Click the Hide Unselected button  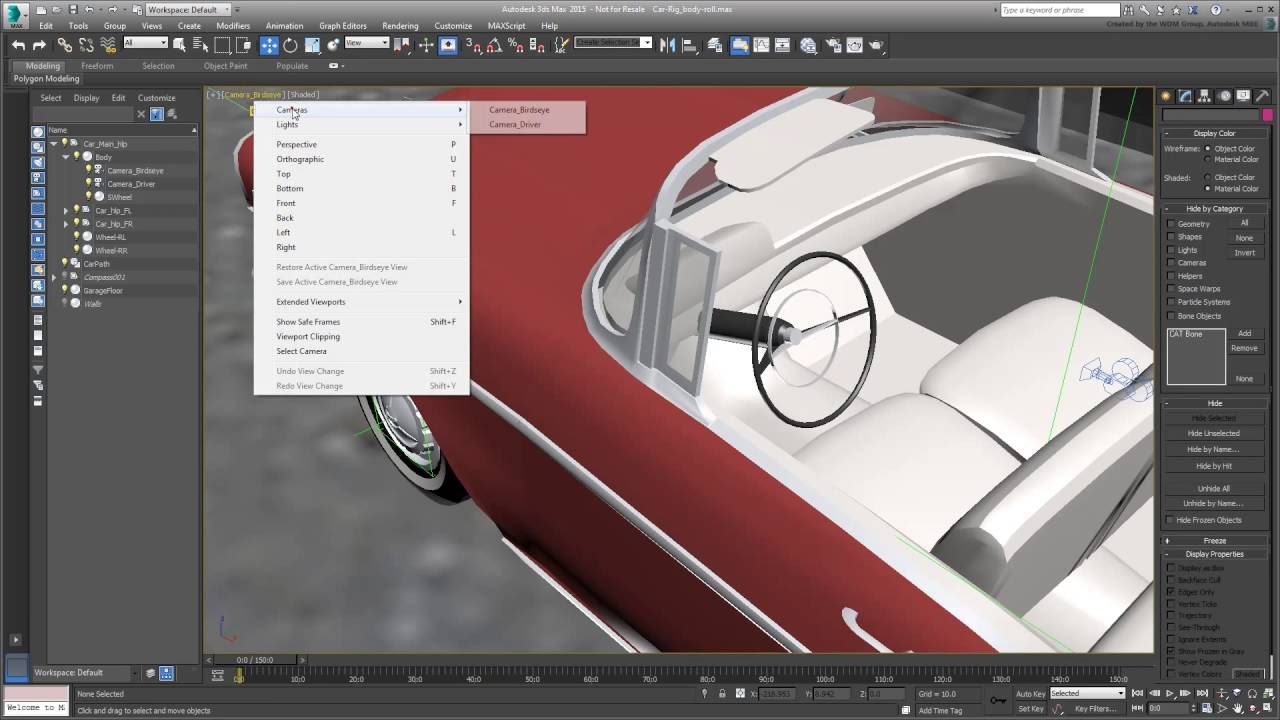click(x=1213, y=434)
